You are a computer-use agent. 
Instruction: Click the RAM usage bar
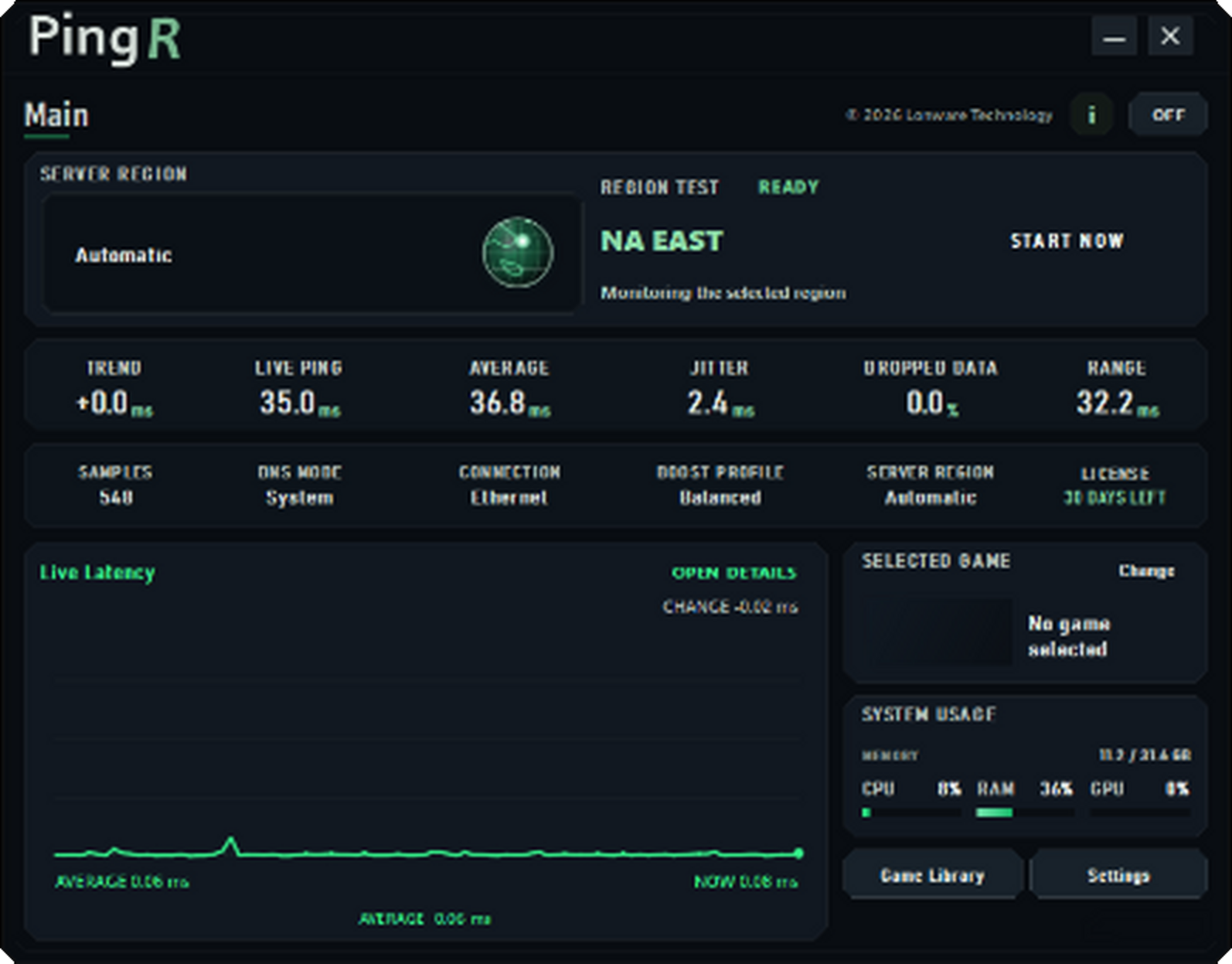[1025, 813]
